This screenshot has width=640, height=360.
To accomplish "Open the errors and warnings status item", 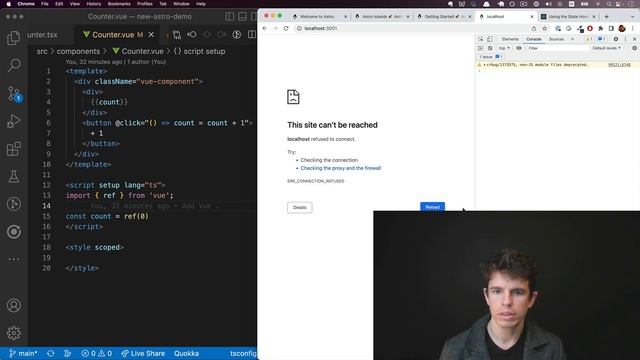I will coord(96,353).
